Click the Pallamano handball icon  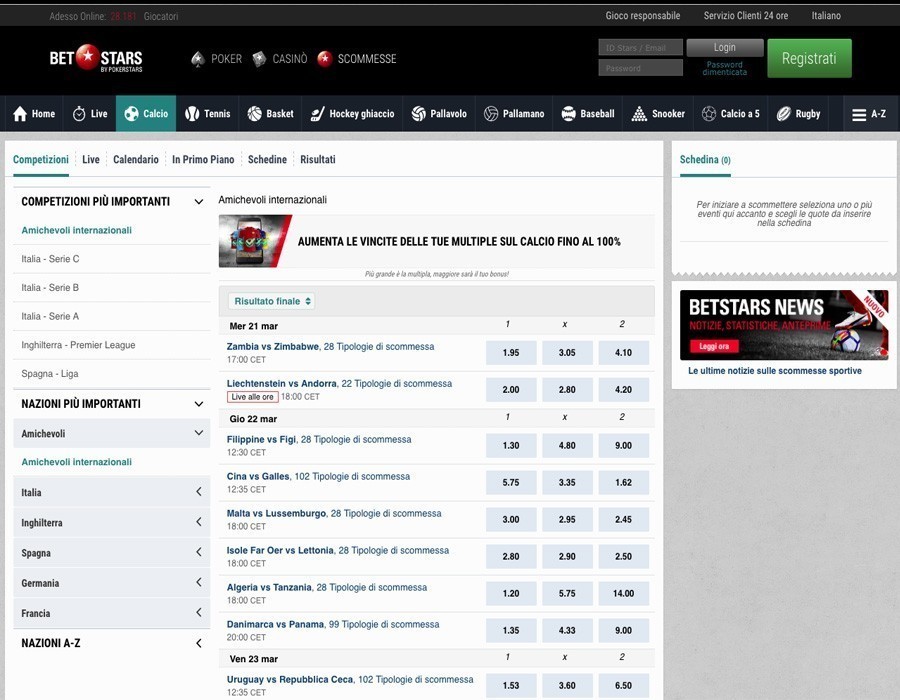[x=491, y=114]
